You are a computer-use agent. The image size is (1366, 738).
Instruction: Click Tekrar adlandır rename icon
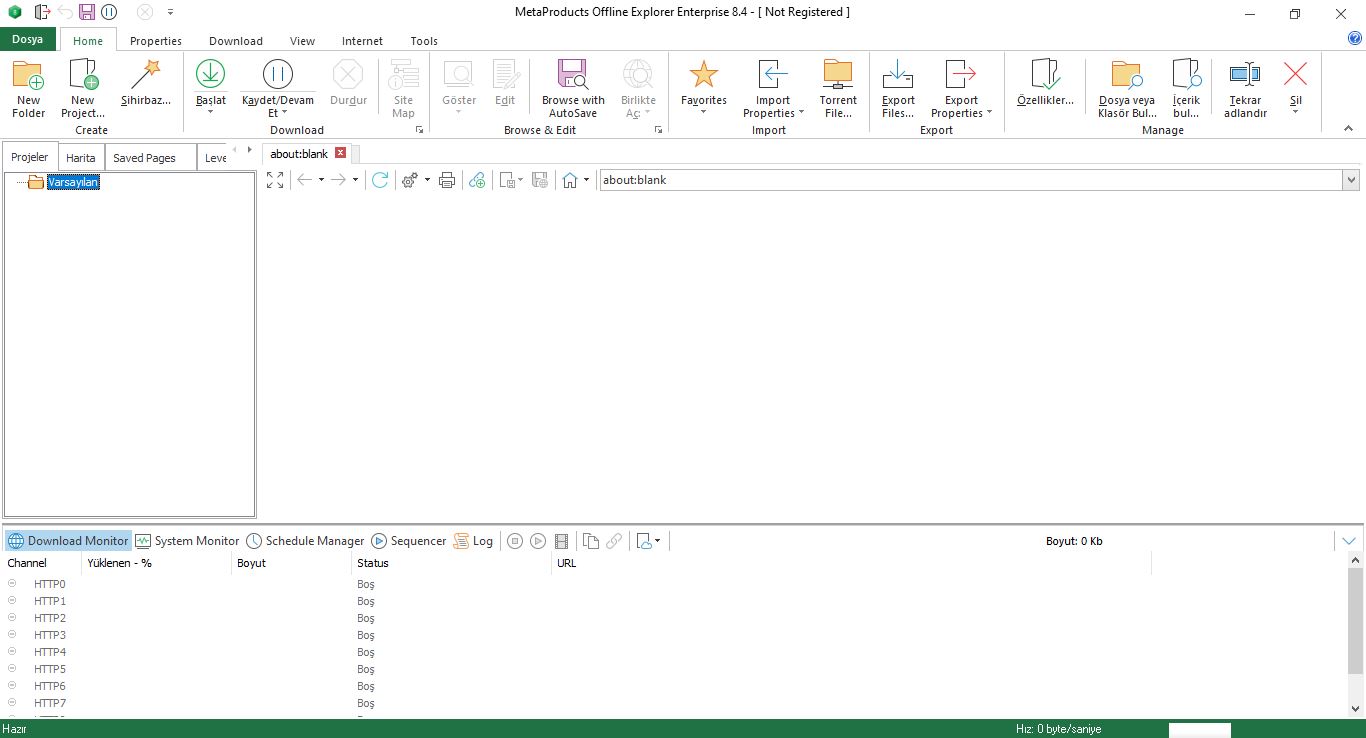[x=1245, y=75]
